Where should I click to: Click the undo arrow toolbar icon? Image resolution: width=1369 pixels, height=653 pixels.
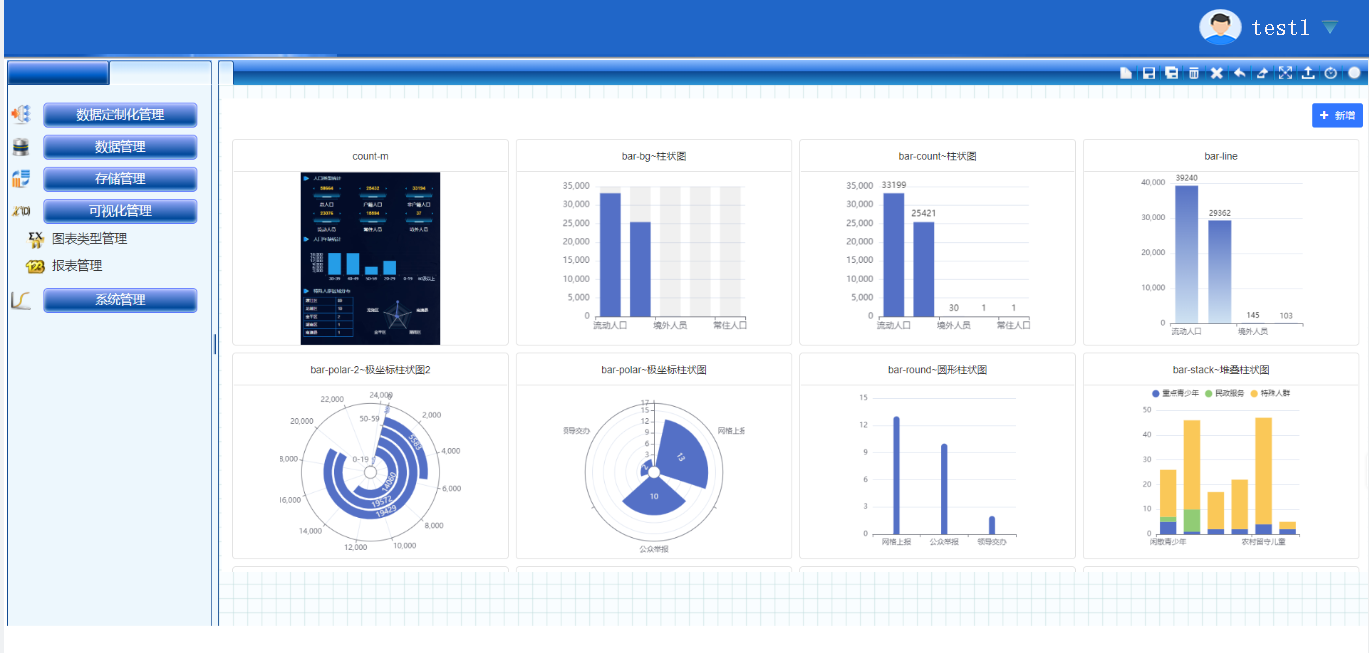(1240, 73)
